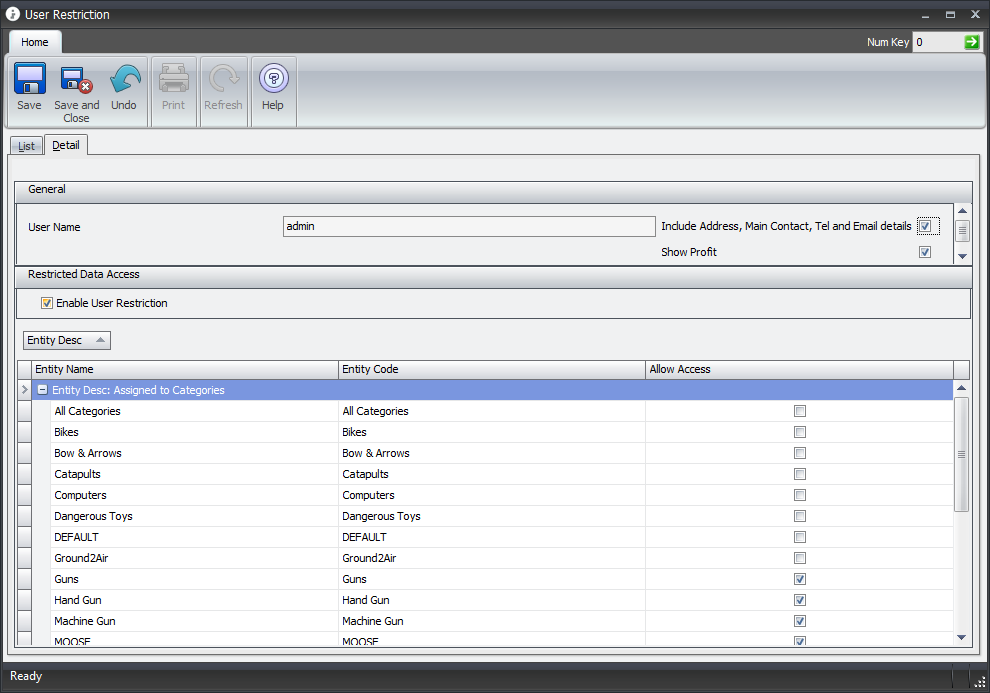Image resolution: width=990 pixels, height=693 pixels.
Task: Click the Save icon in the toolbar
Action: tap(30, 79)
